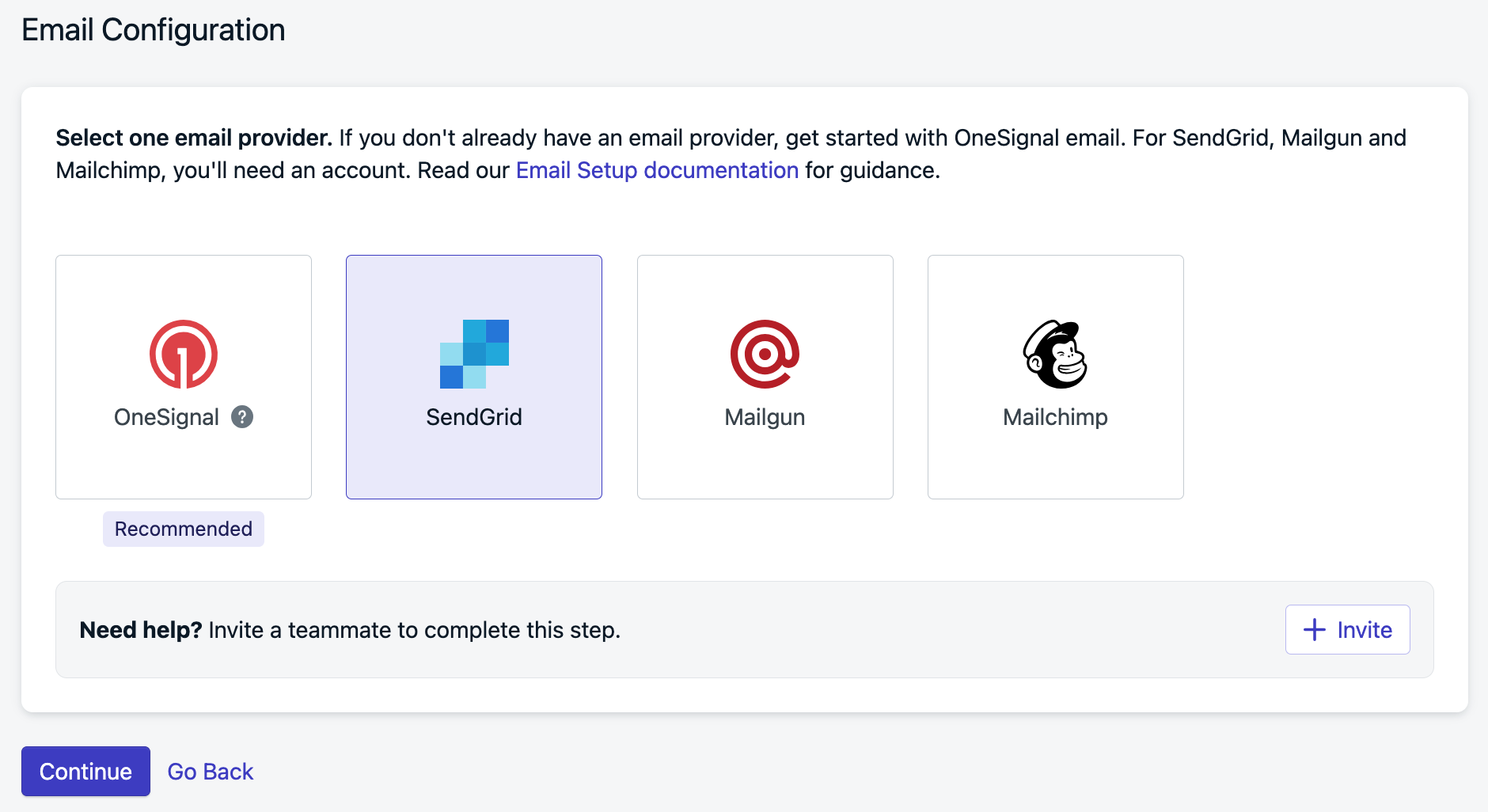The width and height of the screenshot is (1488, 812).
Task: Select the Mailchimp provider card
Action: (x=1055, y=377)
